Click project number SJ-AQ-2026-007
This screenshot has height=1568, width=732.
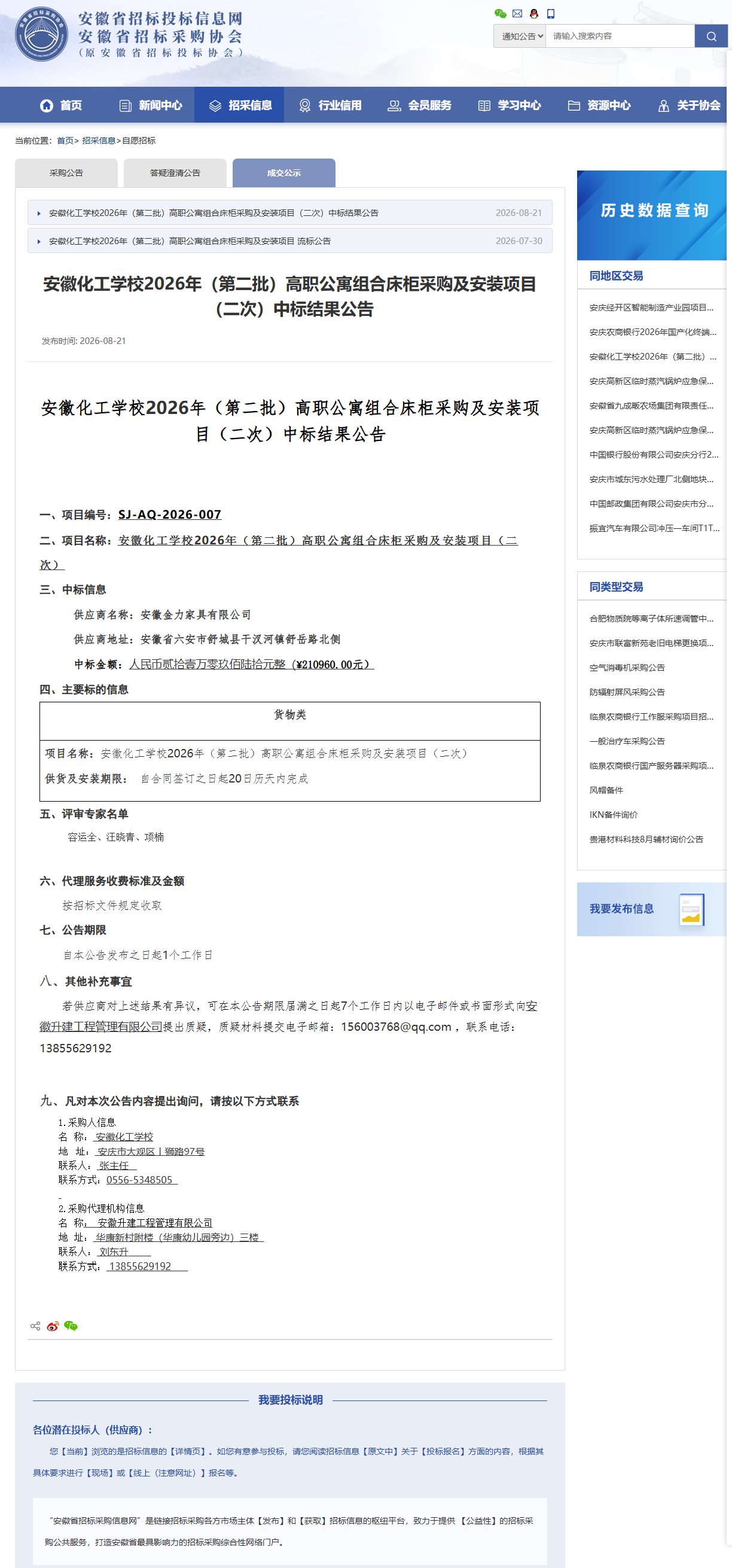click(170, 514)
